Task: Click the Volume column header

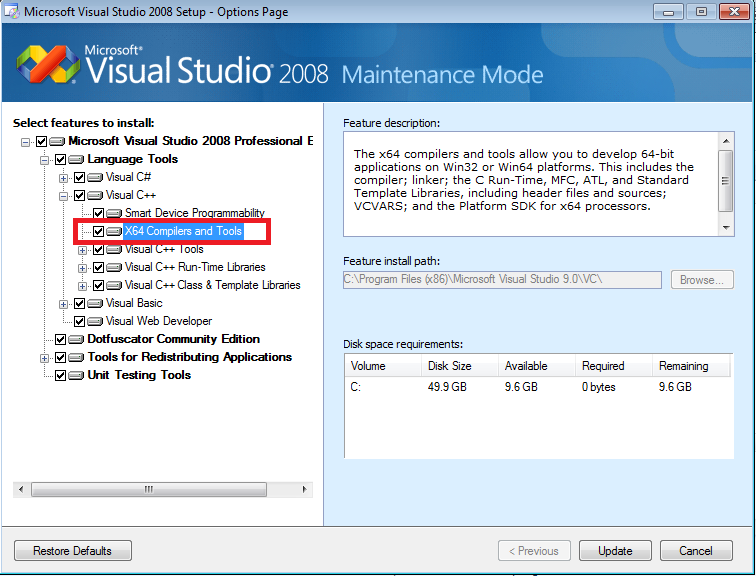Action: coord(383,366)
